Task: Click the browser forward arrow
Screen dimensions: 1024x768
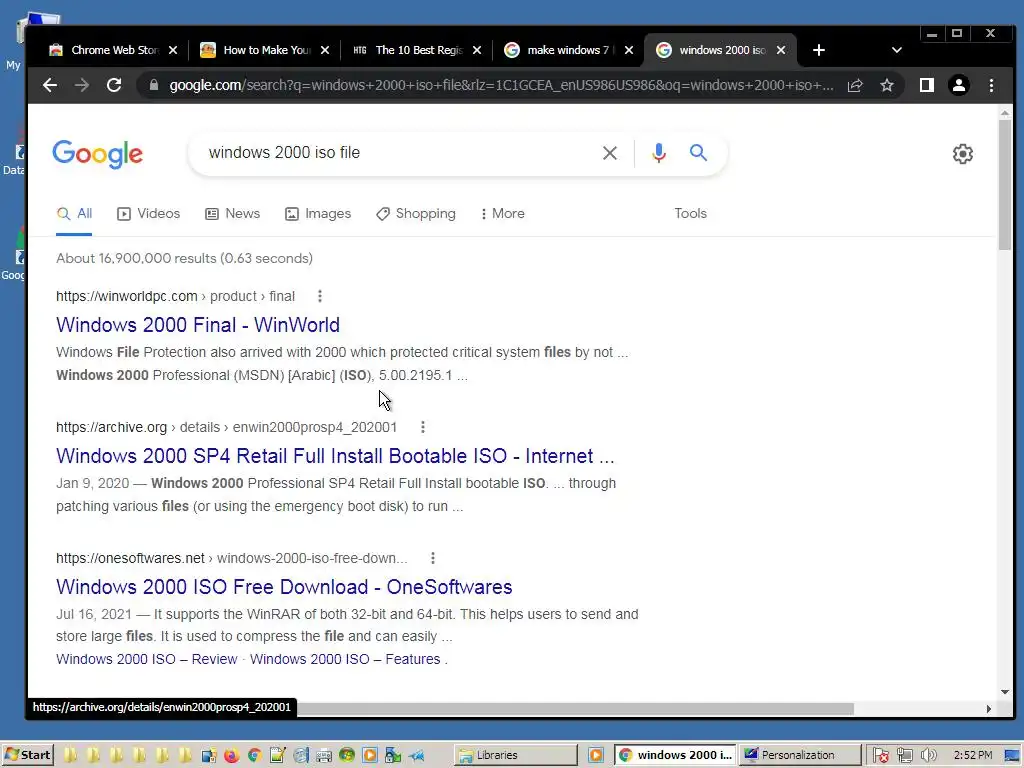Action: point(82,85)
